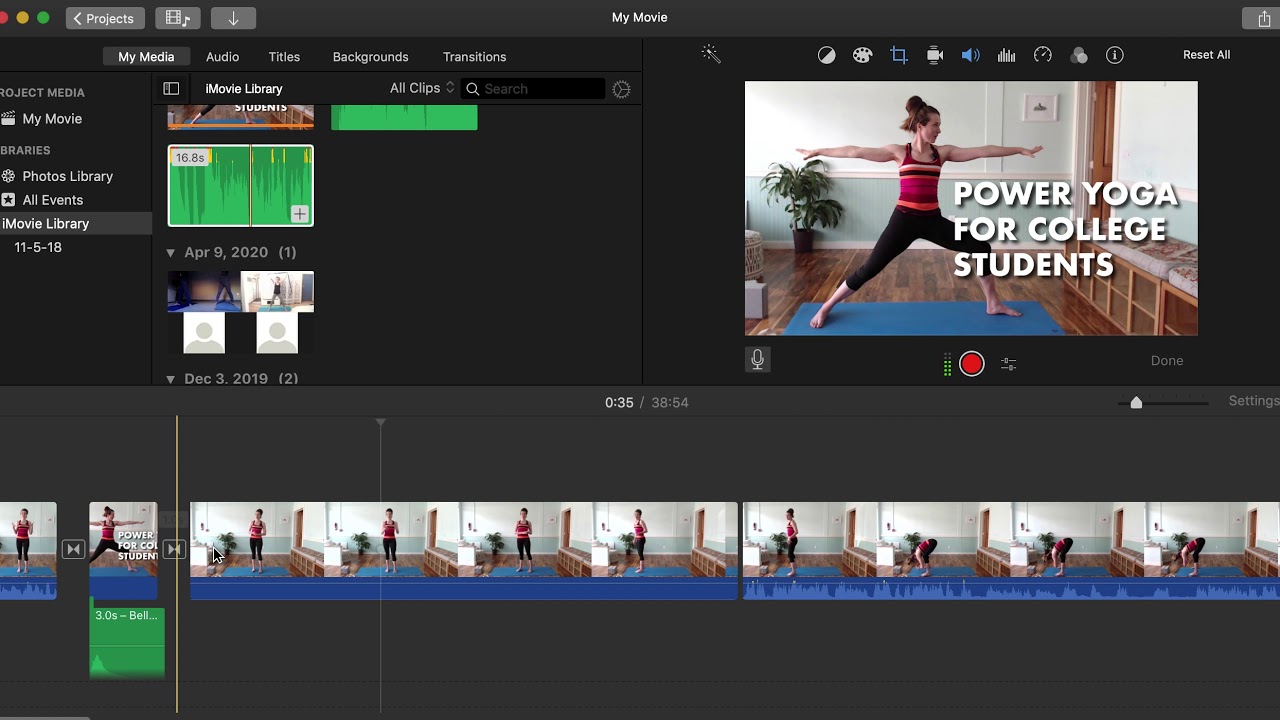The width and height of the screenshot is (1280, 720).
Task: Select the forward-bend clip in timeline
Action: pyautogui.click(x=1011, y=550)
